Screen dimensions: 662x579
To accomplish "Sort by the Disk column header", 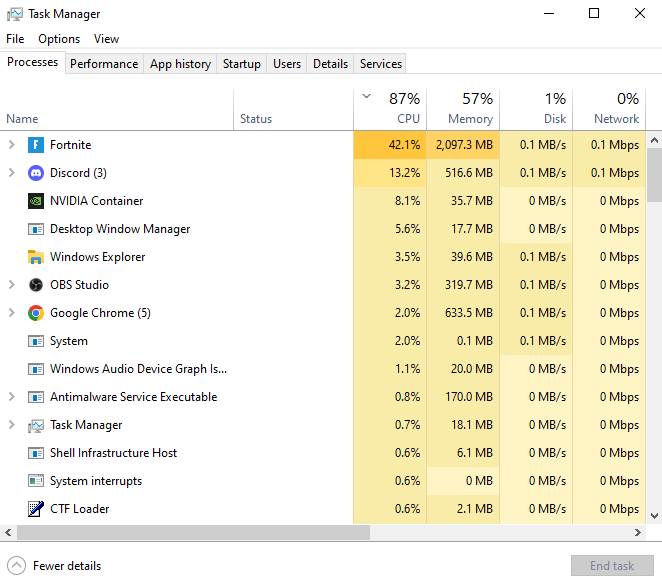I will pyautogui.click(x=536, y=110).
